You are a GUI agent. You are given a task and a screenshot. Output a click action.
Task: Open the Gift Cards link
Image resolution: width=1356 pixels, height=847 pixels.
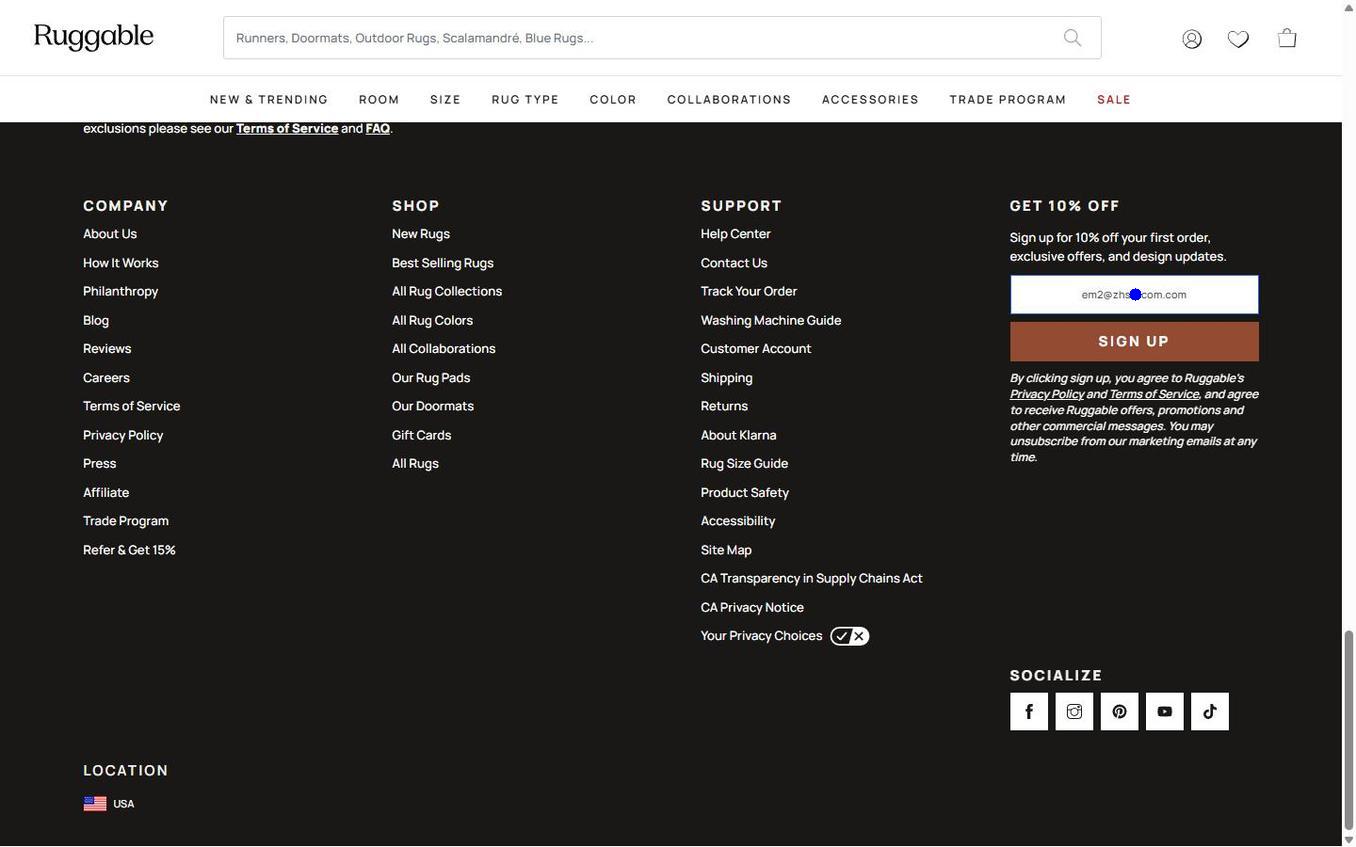point(421,432)
